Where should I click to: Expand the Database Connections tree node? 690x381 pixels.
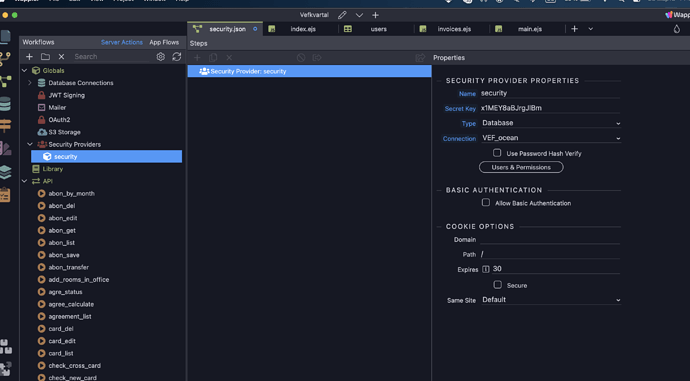29,83
